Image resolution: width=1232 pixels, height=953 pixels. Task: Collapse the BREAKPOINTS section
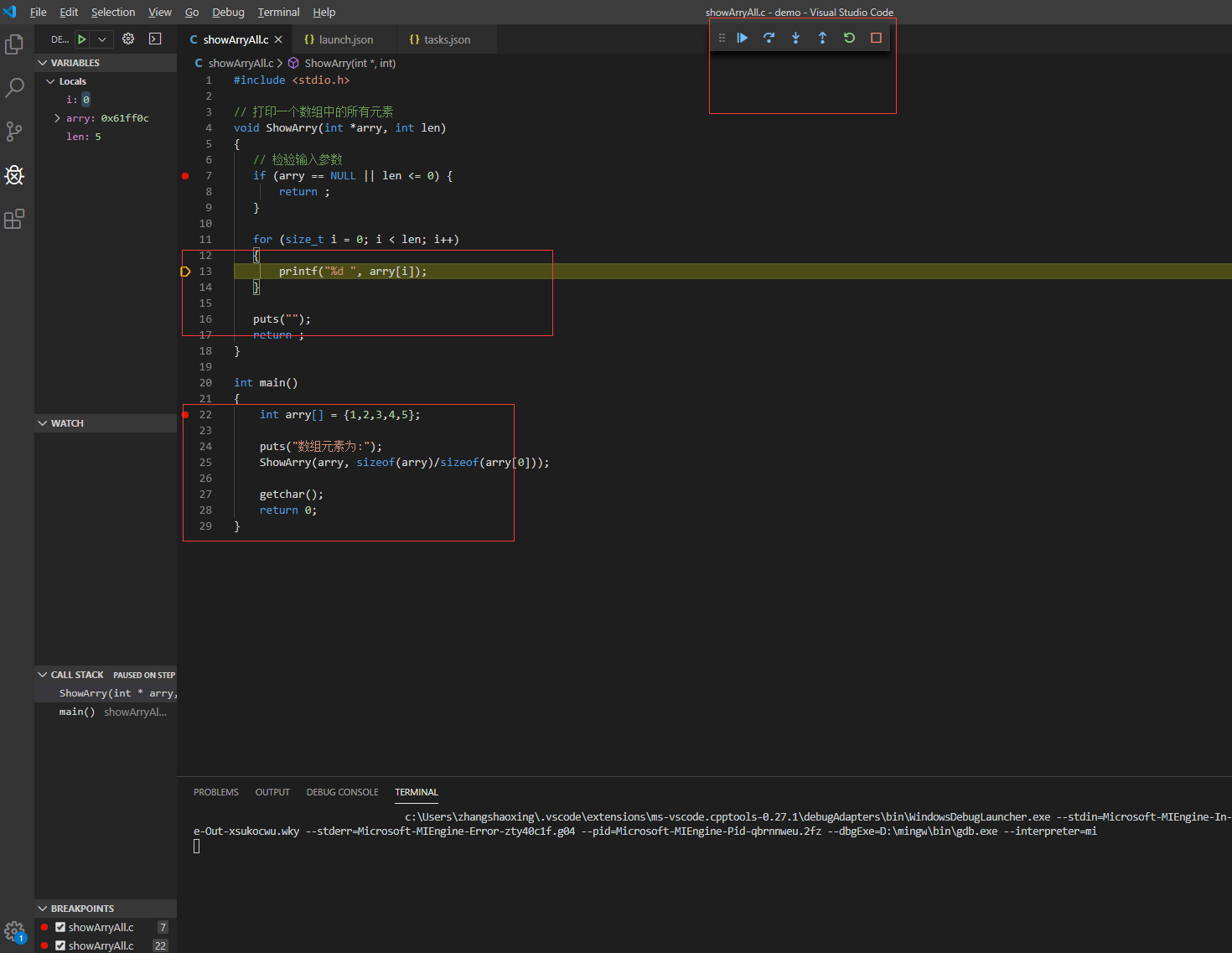point(43,909)
